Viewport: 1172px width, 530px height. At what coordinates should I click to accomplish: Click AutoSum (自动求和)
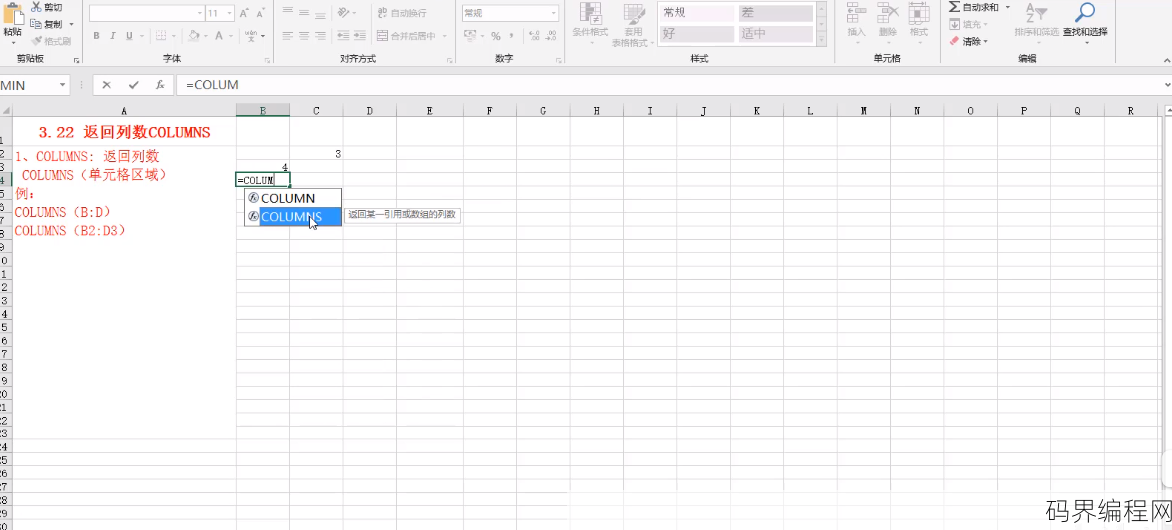tap(974, 7)
